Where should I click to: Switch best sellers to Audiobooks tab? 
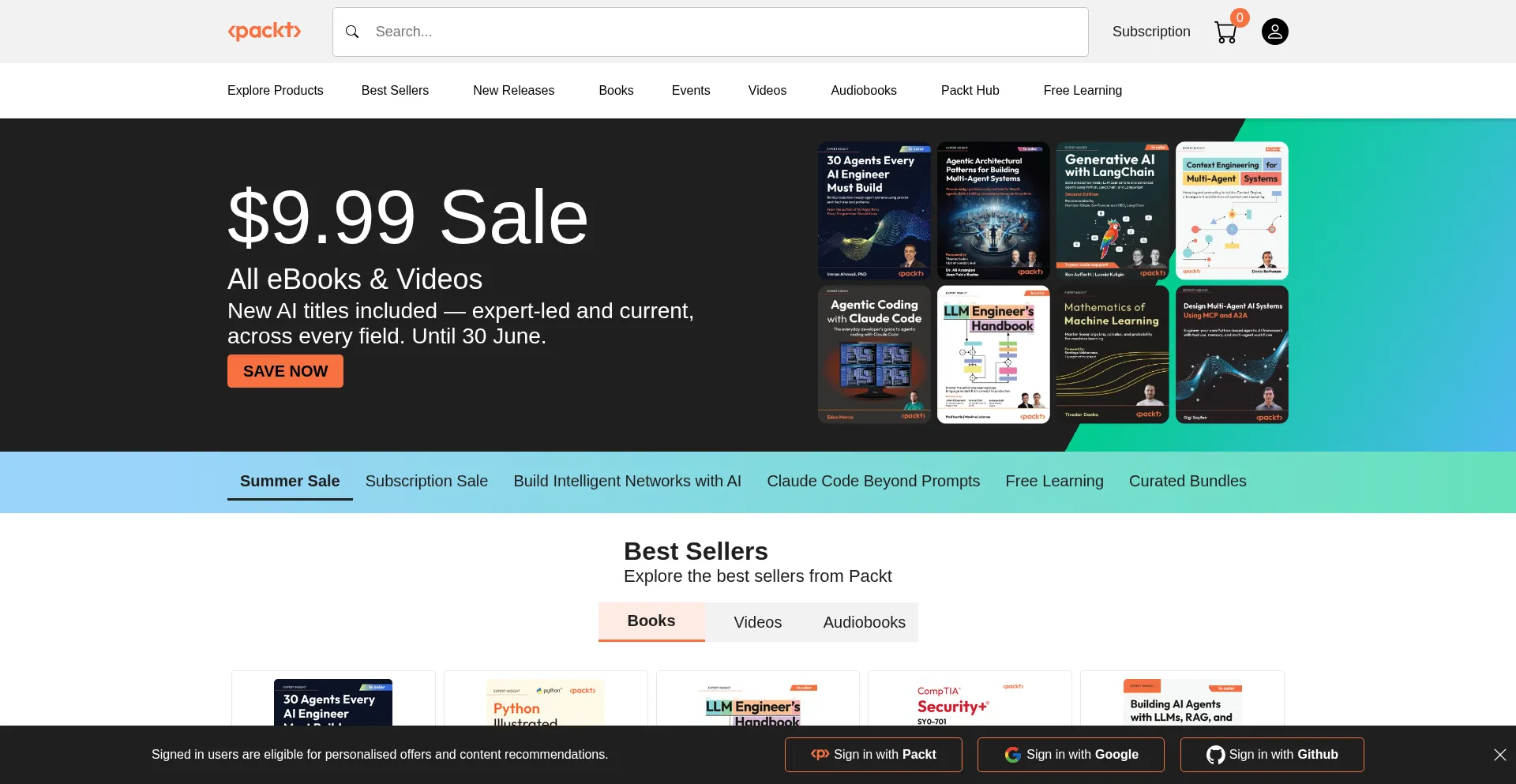click(865, 622)
